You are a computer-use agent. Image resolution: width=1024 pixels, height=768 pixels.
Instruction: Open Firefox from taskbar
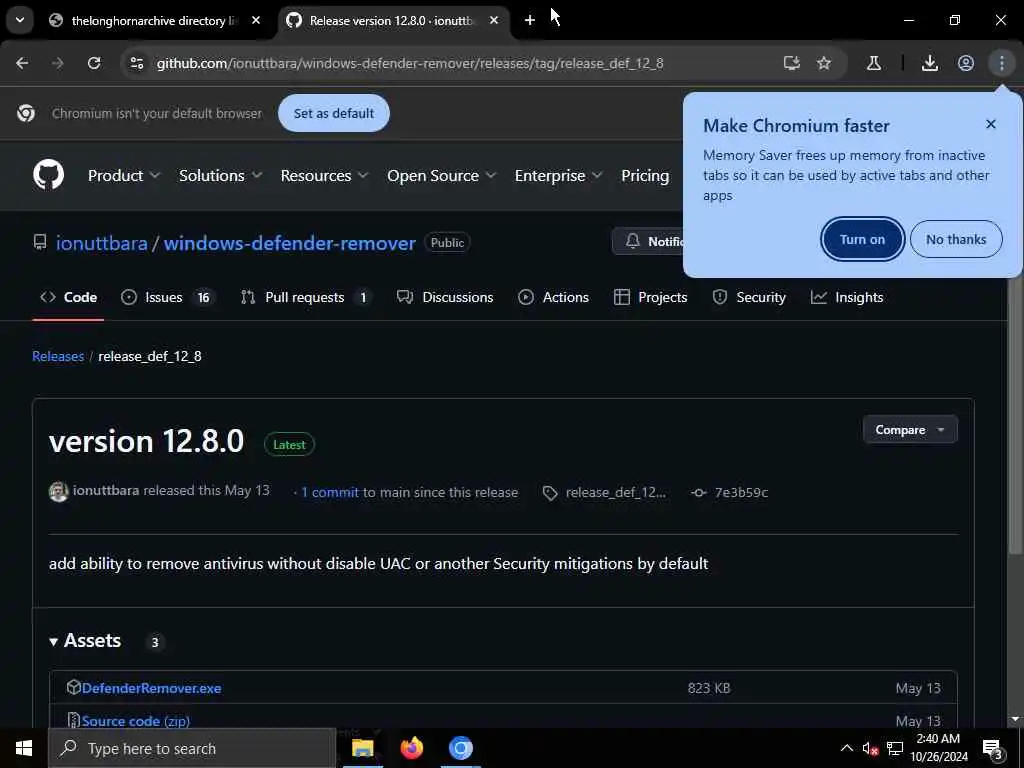point(411,748)
